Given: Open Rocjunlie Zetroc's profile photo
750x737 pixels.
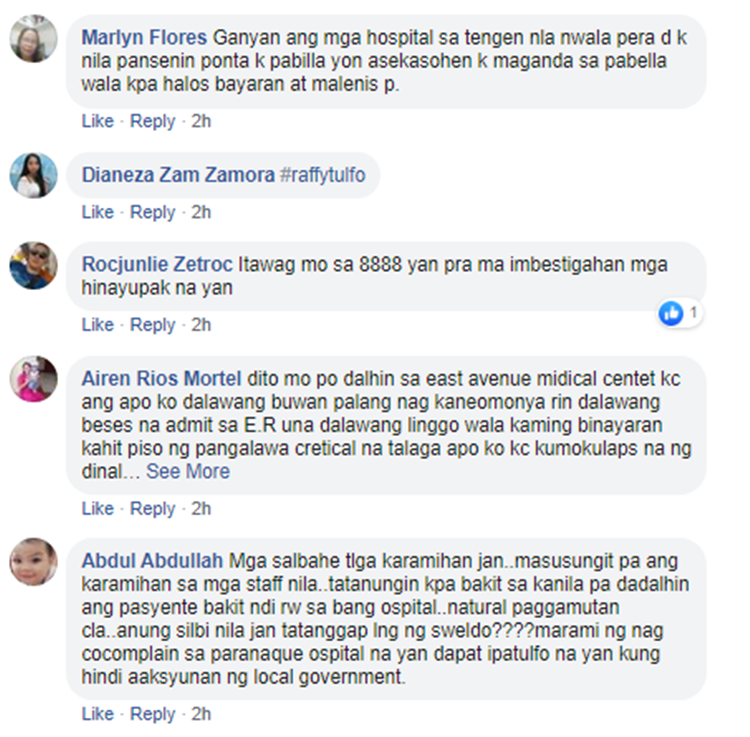Looking at the screenshot, I should [x=33, y=265].
